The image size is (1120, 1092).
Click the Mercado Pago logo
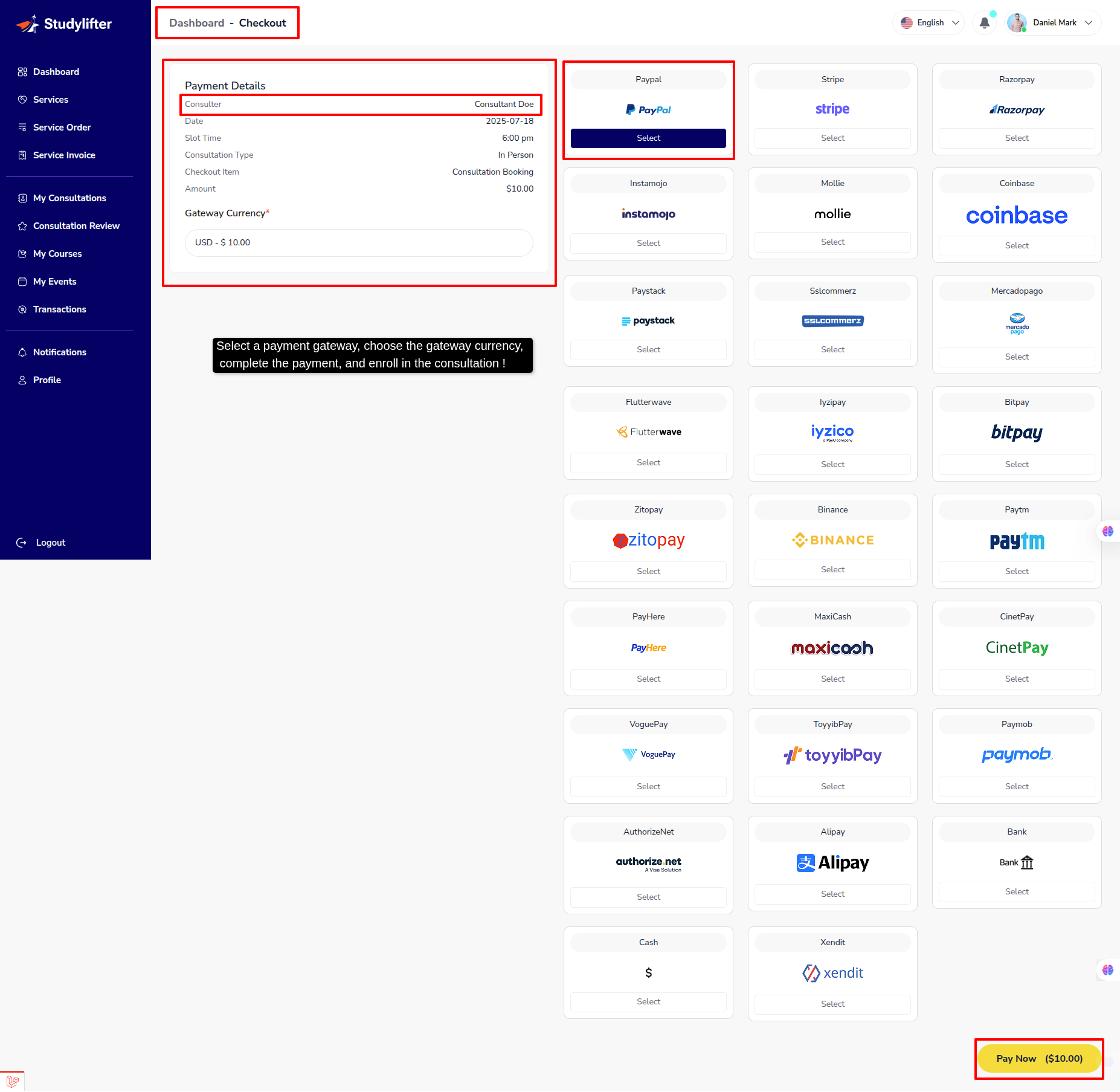[x=1017, y=323]
